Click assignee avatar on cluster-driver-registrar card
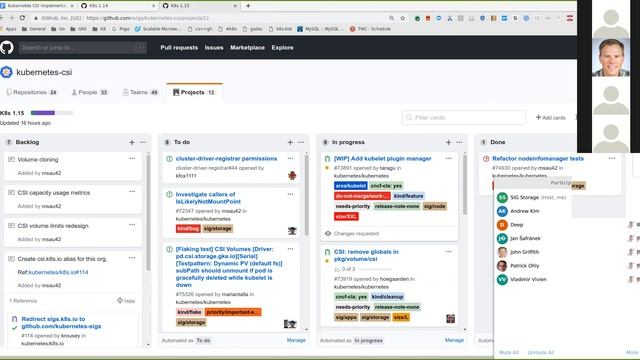The width and height of the screenshot is (640, 360). pos(292,176)
